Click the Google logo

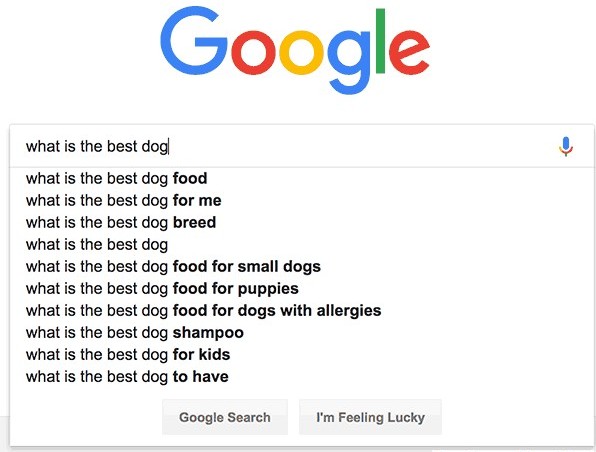pos(295,50)
